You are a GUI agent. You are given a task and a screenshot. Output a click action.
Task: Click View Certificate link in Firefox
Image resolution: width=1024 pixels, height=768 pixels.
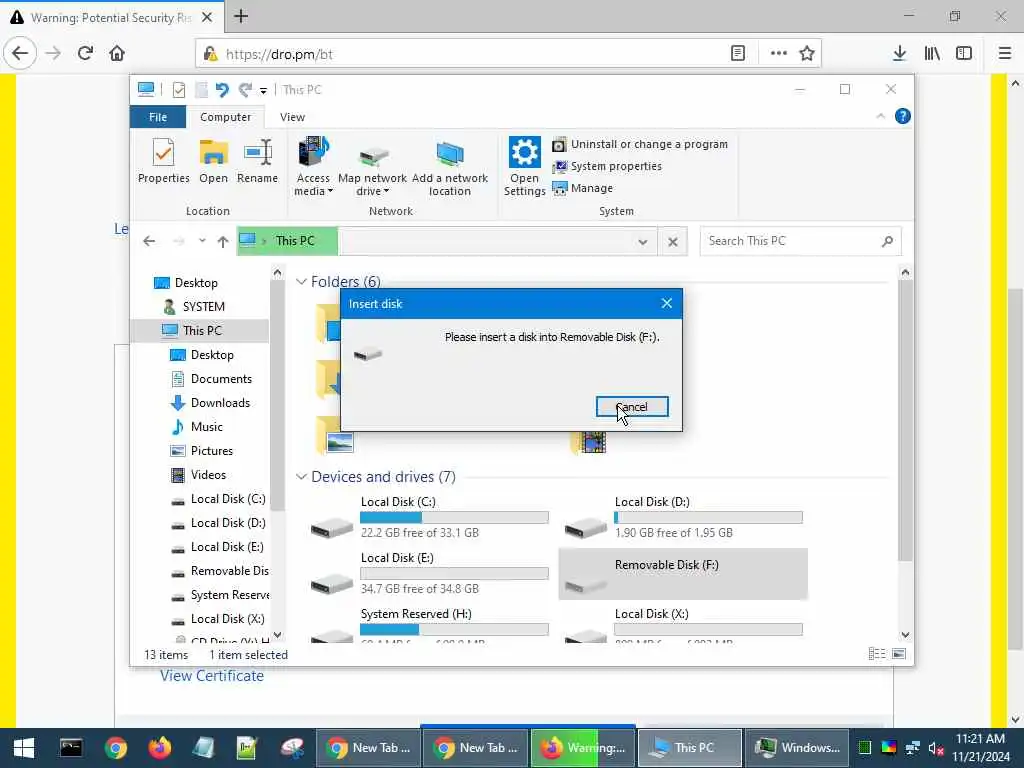(x=212, y=676)
